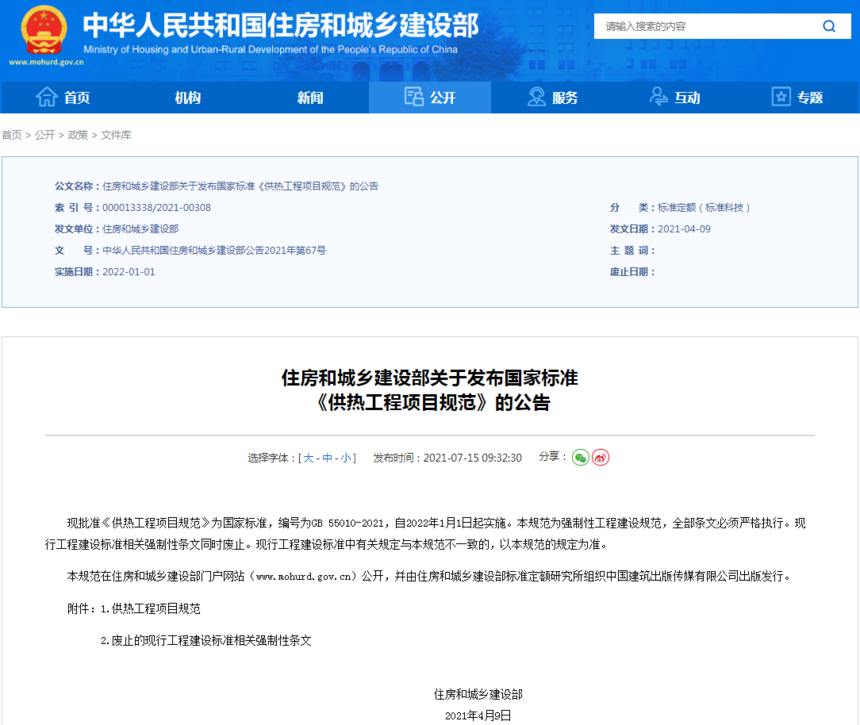Click the home icon beside 首页
Image resolution: width=860 pixels, height=725 pixels.
47,97
